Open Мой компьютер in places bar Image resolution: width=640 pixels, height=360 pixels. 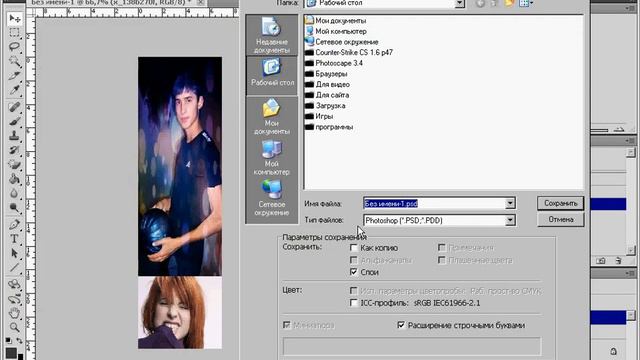coord(271,158)
